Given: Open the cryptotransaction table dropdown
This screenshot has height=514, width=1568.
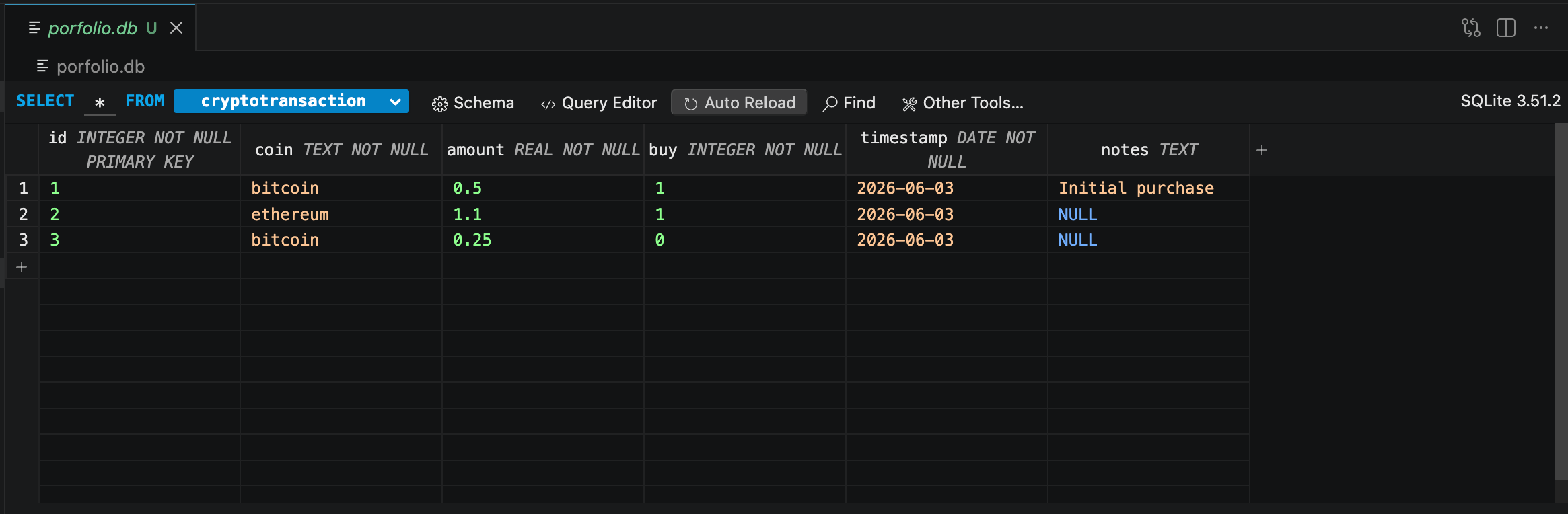Looking at the screenshot, I should [x=291, y=101].
